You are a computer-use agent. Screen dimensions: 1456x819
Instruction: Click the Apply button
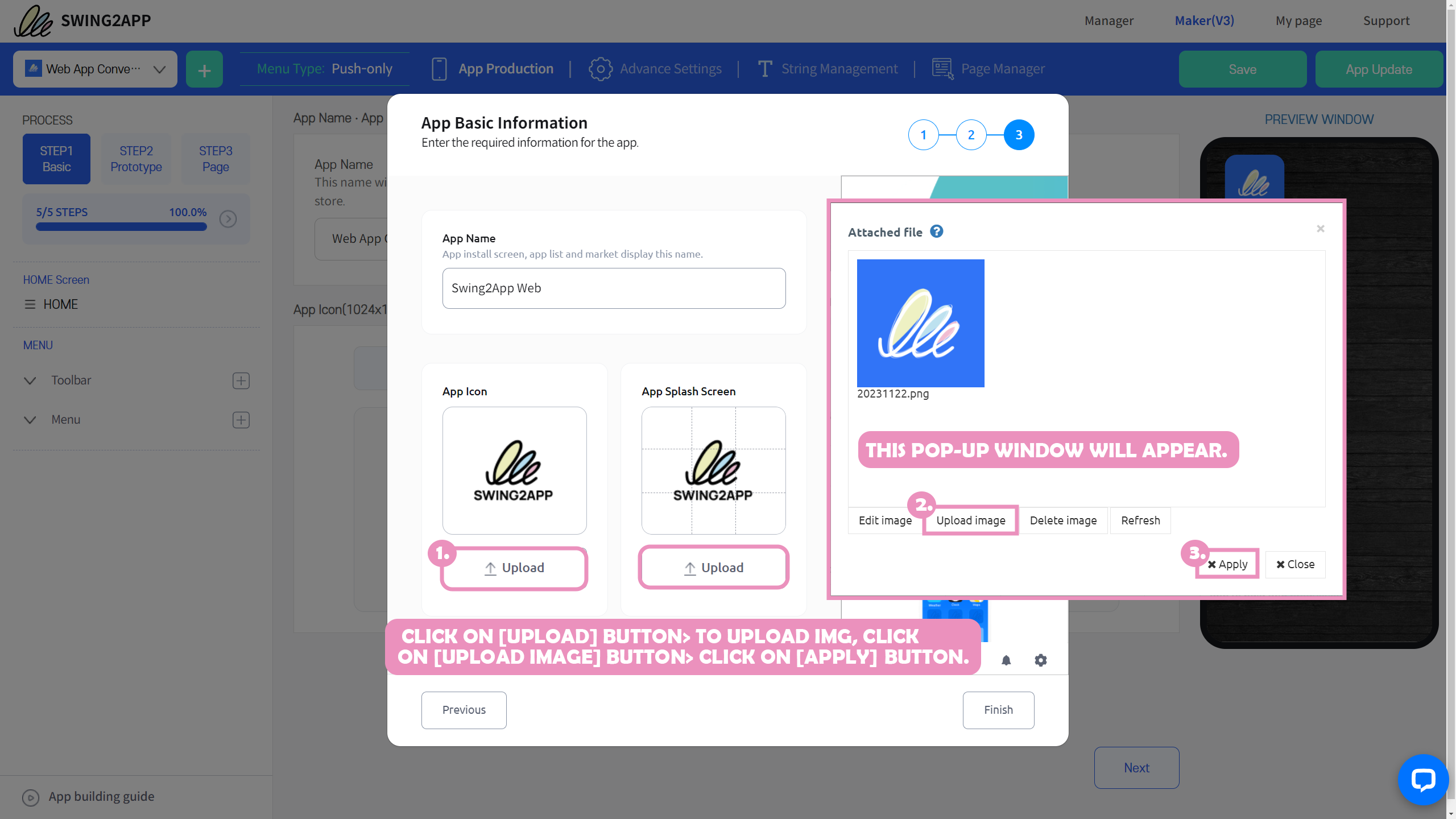(1227, 564)
